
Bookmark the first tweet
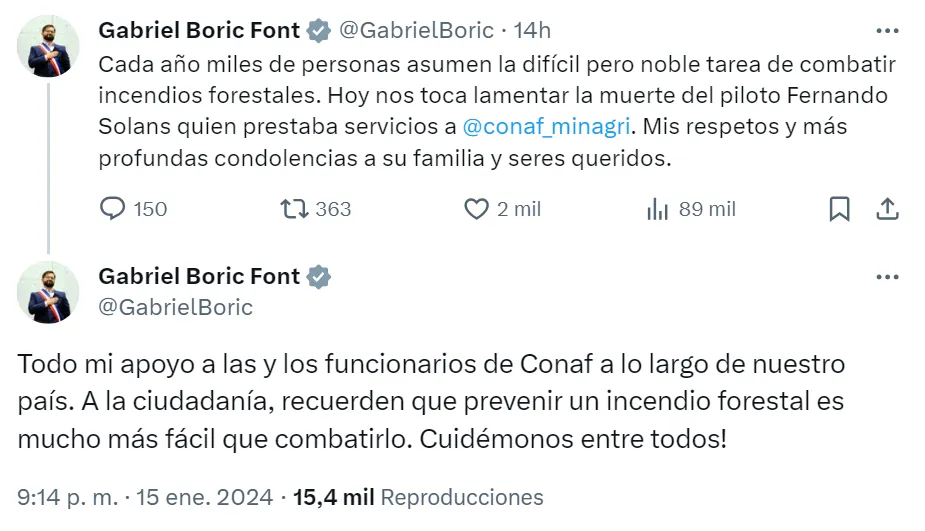click(x=840, y=209)
